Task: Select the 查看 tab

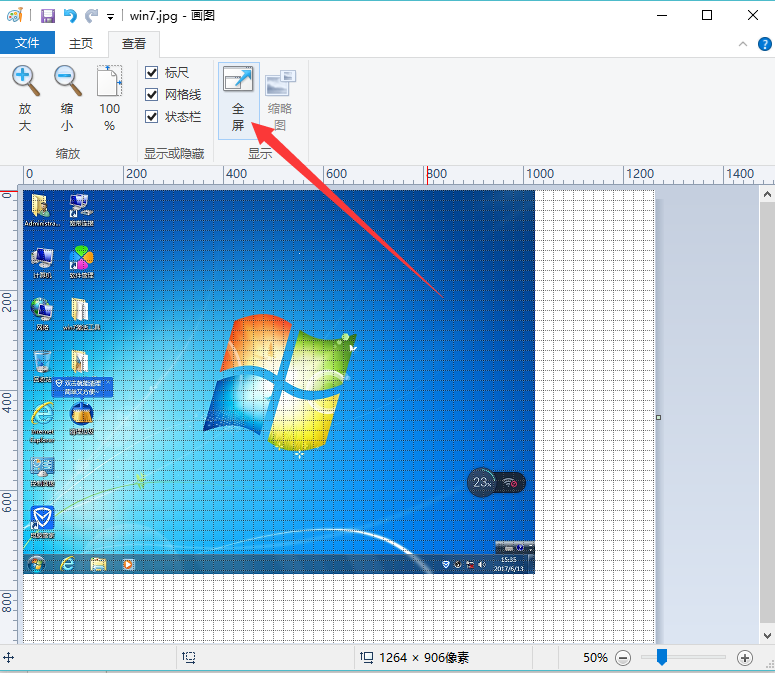Action: [134, 43]
